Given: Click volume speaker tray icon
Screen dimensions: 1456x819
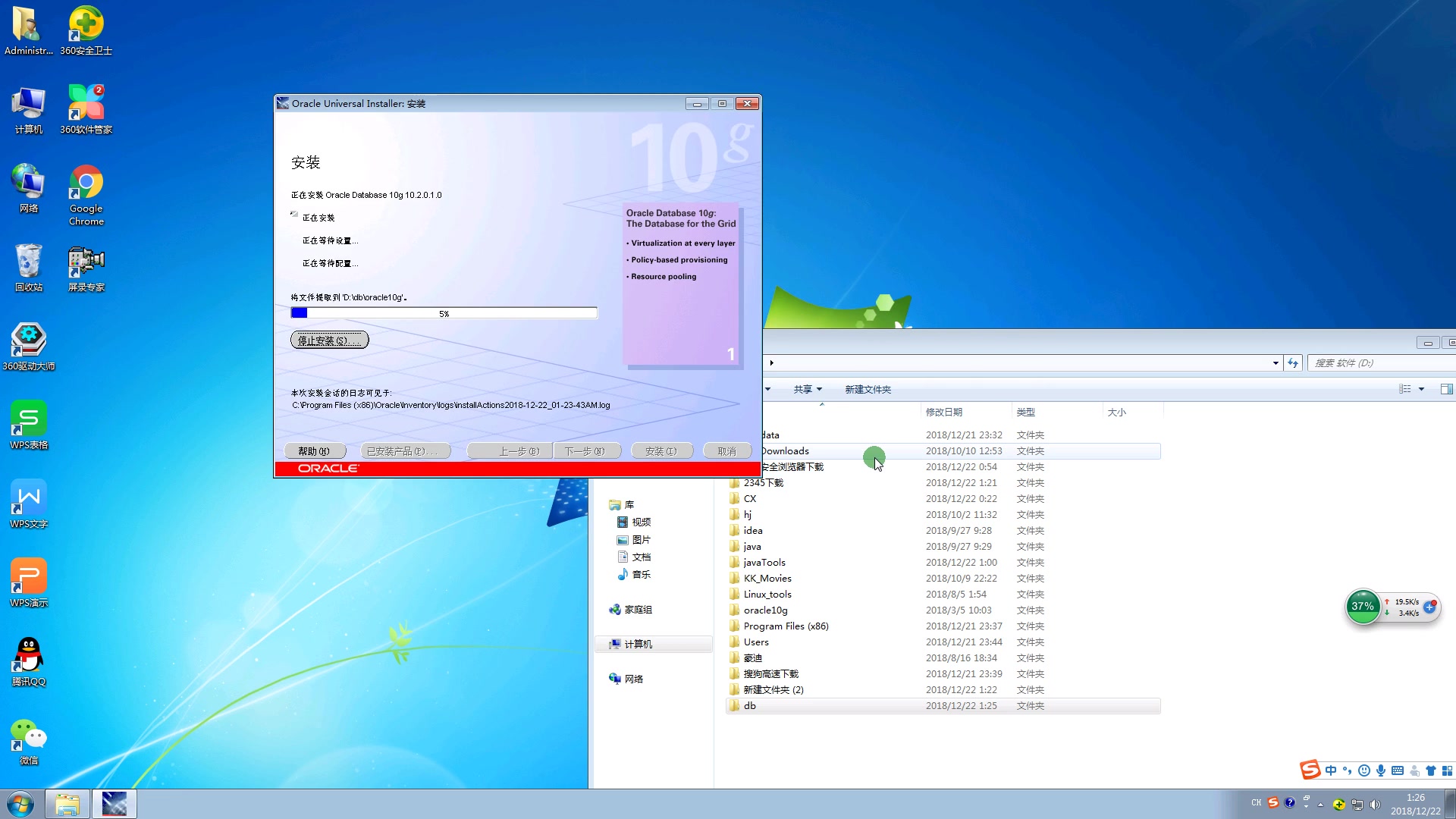Looking at the screenshot, I should [x=1376, y=805].
